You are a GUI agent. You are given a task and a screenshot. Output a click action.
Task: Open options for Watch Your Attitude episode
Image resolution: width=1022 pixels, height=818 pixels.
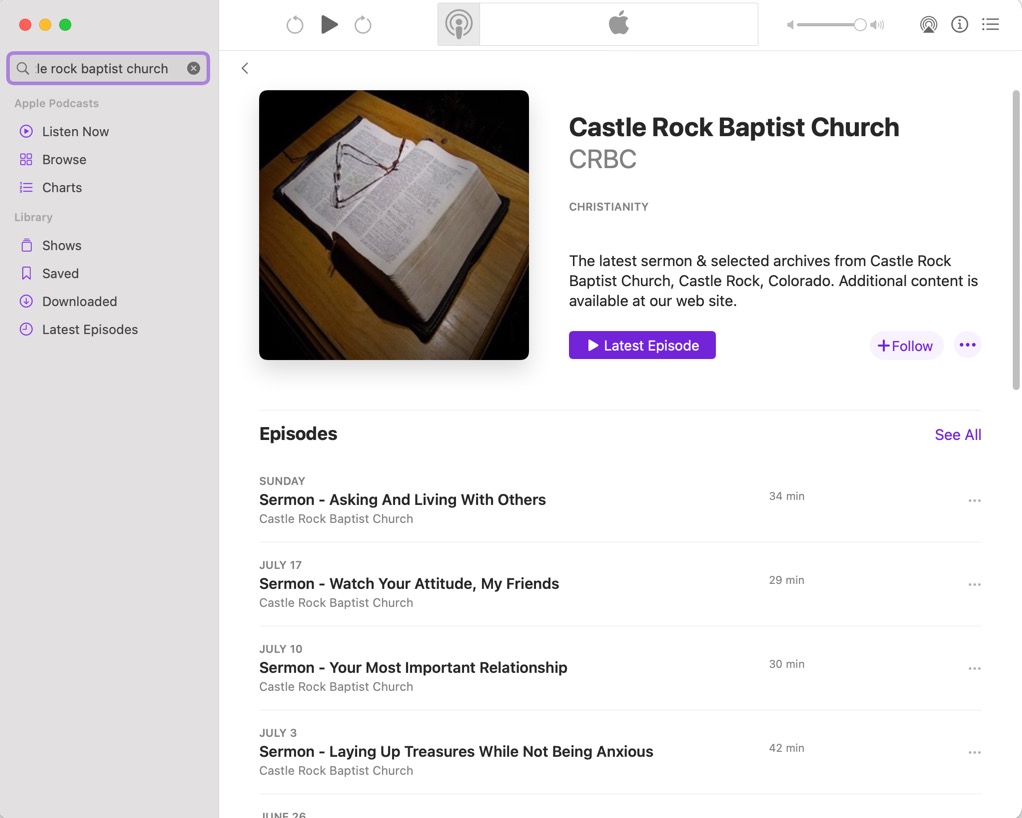(x=974, y=585)
